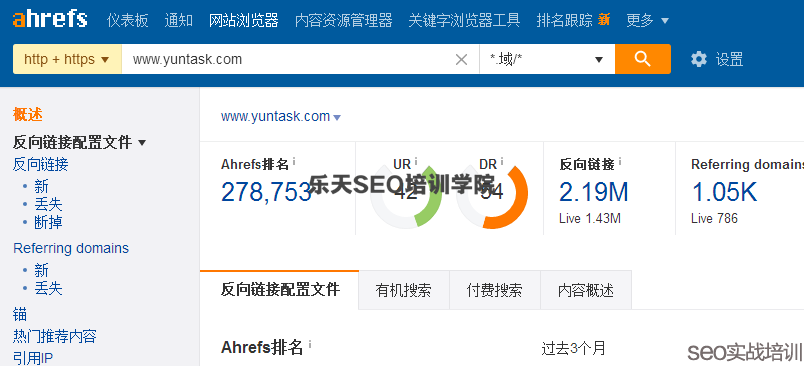Open 反向链接 sidebar link
The image size is (804, 366).
point(41,165)
